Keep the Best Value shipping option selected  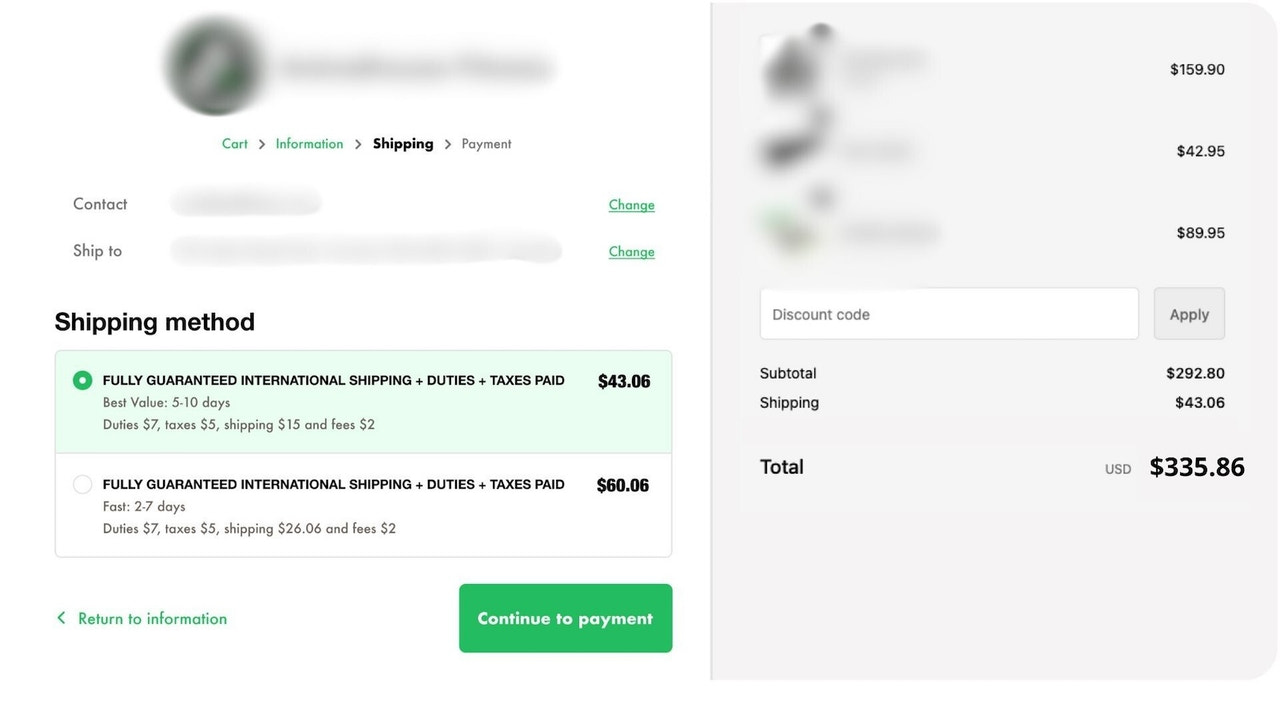[x=82, y=380]
